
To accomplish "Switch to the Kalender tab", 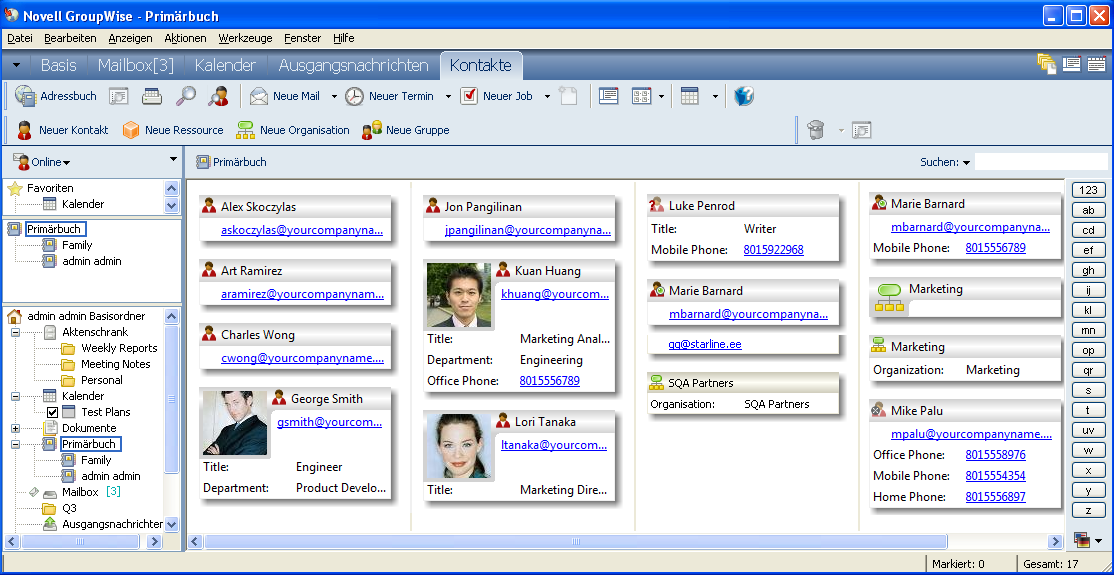I will tap(225, 65).
